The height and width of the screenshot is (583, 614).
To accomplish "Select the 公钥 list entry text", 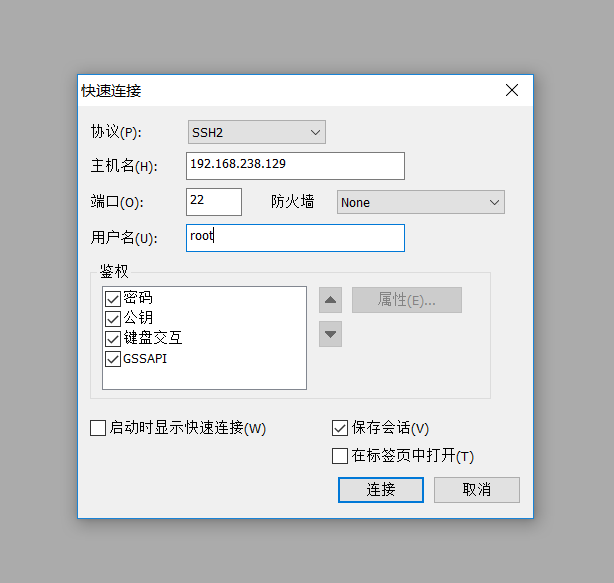I will (138, 318).
